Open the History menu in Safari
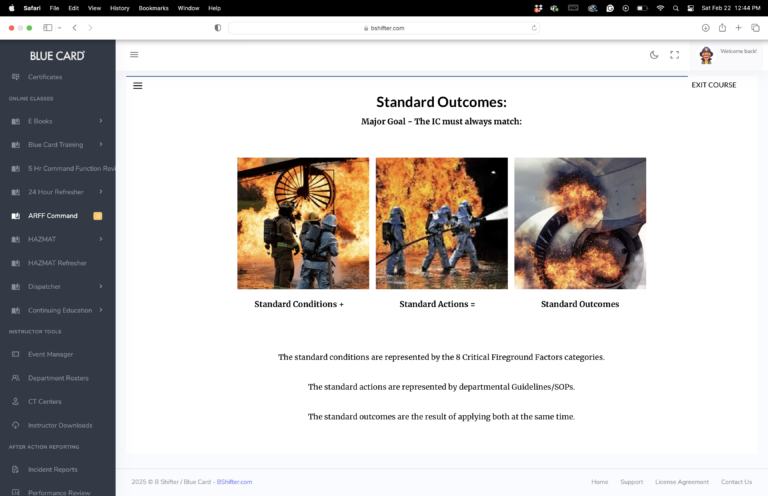 (120, 8)
